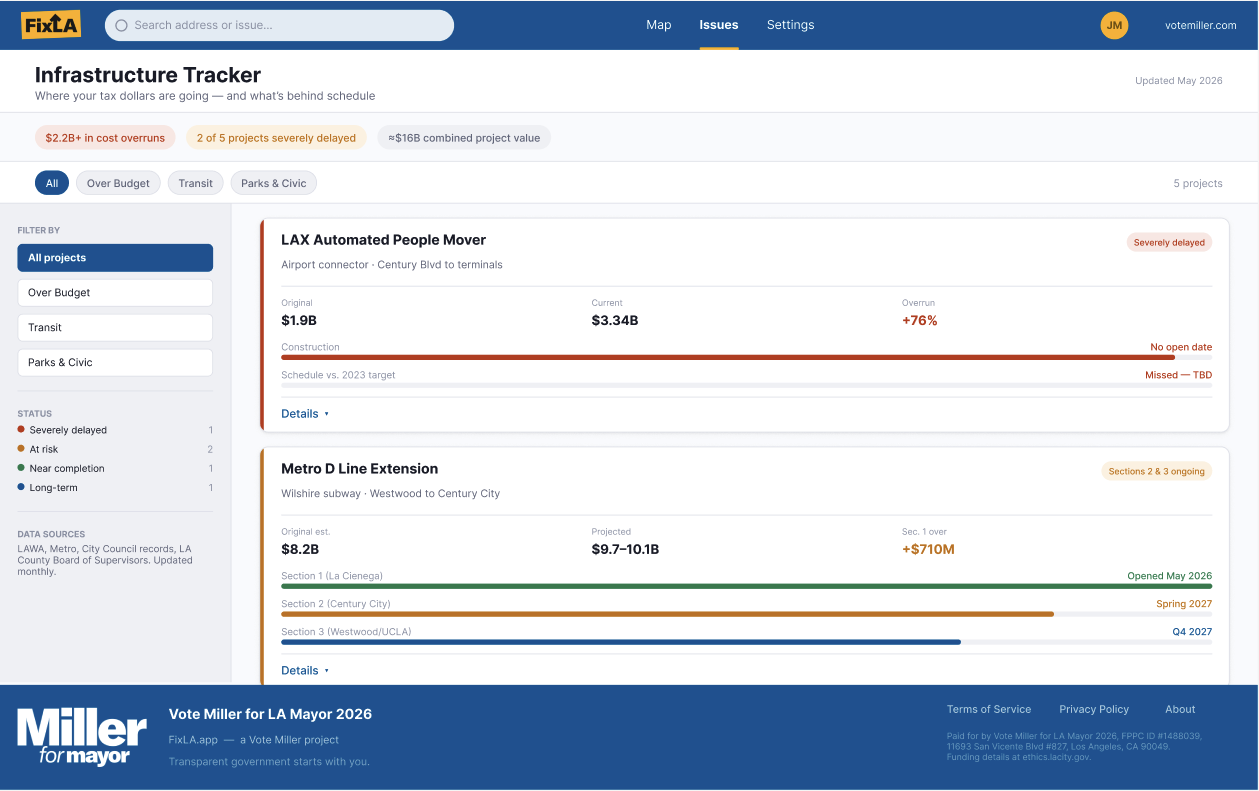Image resolution: width=1259 pixels, height=791 pixels.
Task: Select the All filter chip
Action: 52,183
